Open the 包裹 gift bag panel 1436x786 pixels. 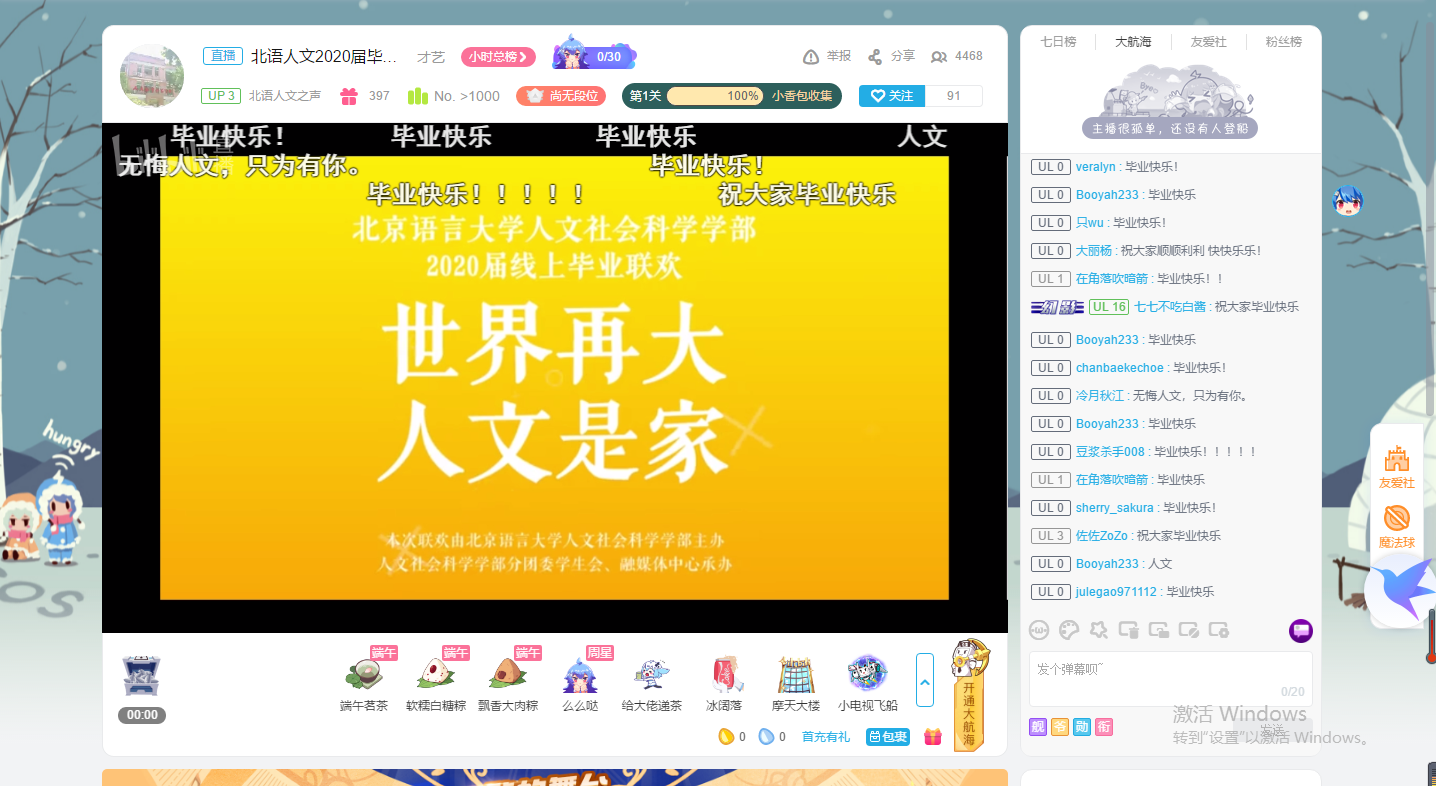(887, 737)
